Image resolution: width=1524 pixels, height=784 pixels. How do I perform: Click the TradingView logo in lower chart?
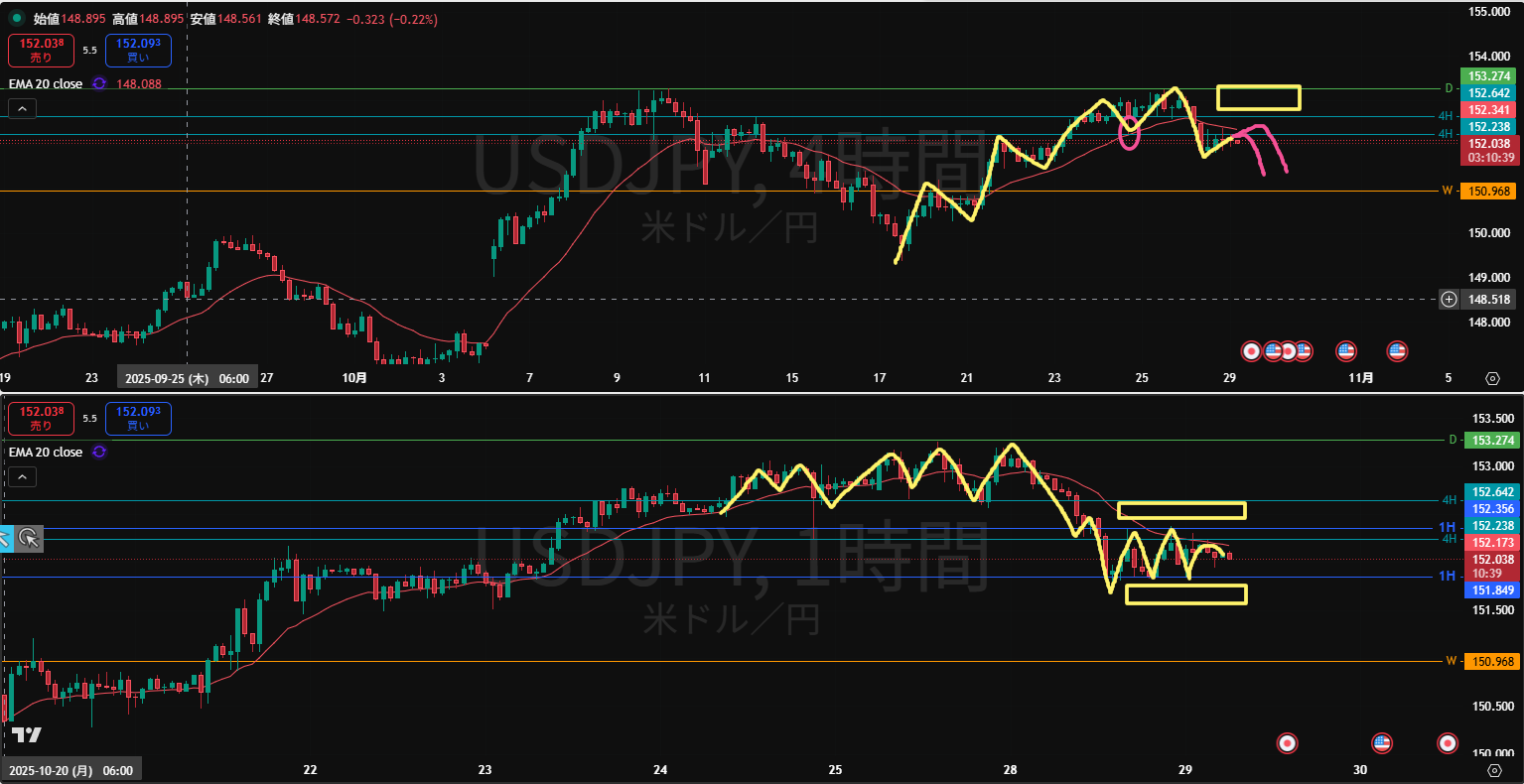click(27, 735)
